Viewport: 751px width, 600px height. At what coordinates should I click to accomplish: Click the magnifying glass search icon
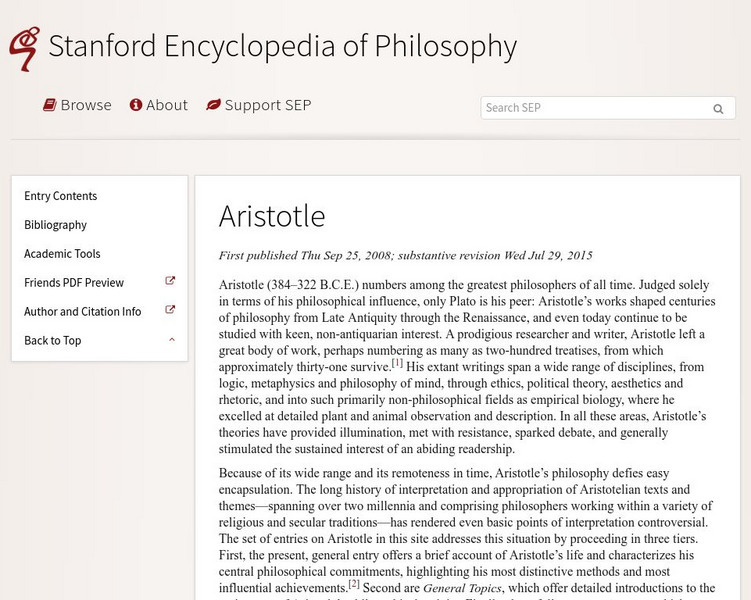click(x=718, y=109)
